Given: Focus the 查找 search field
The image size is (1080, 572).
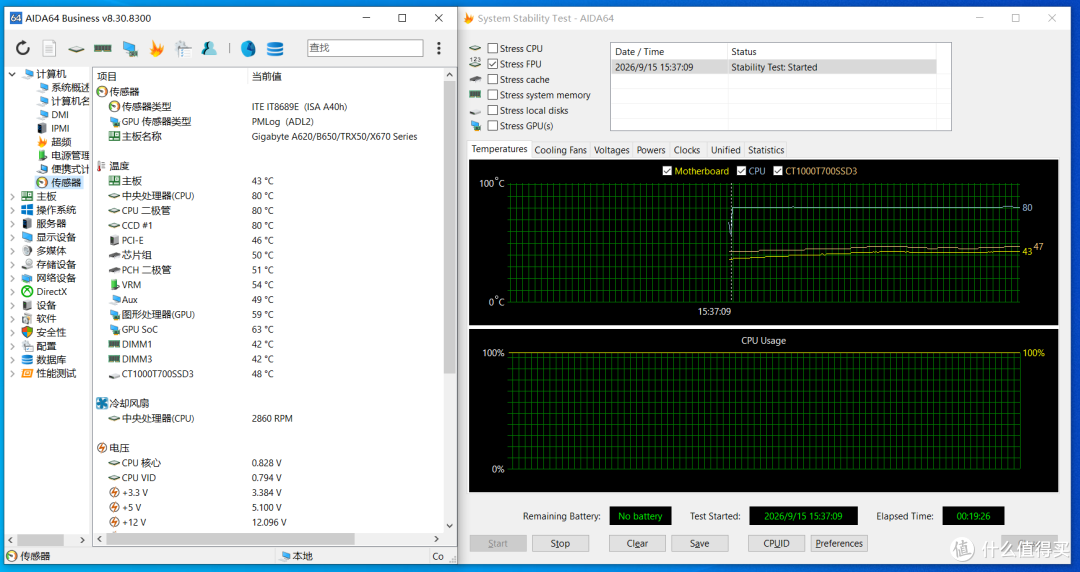Looking at the screenshot, I should [365, 48].
